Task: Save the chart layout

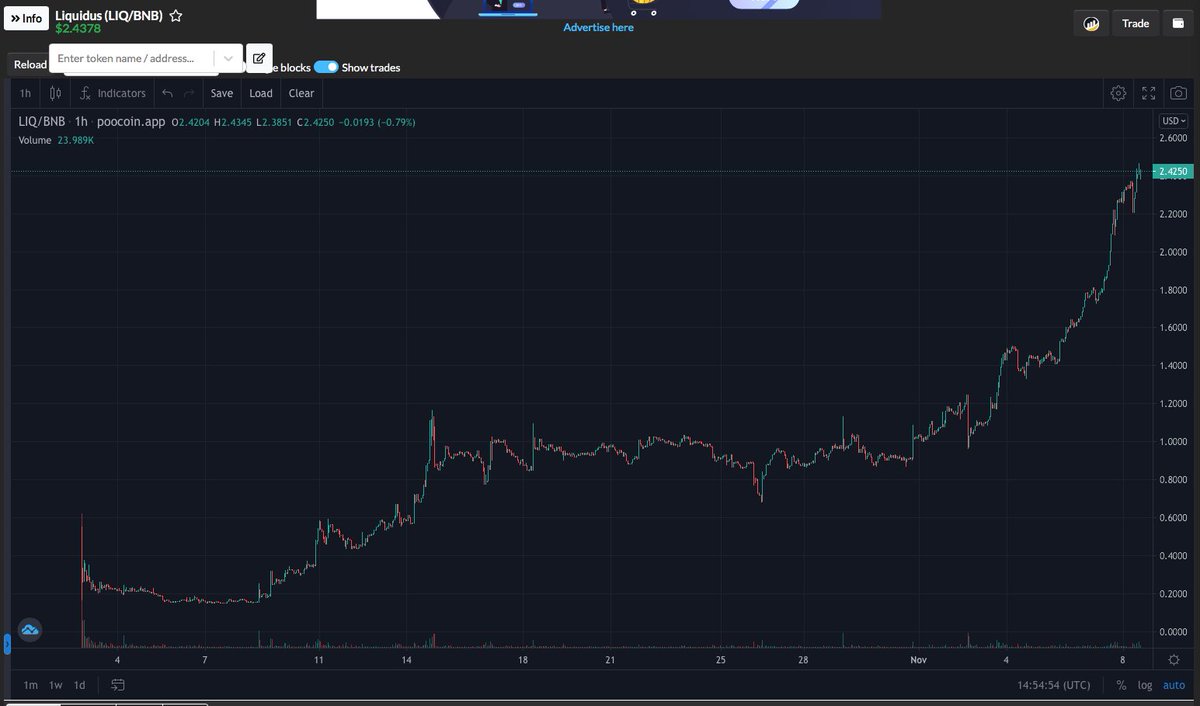Action: click(x=222, y=93)
